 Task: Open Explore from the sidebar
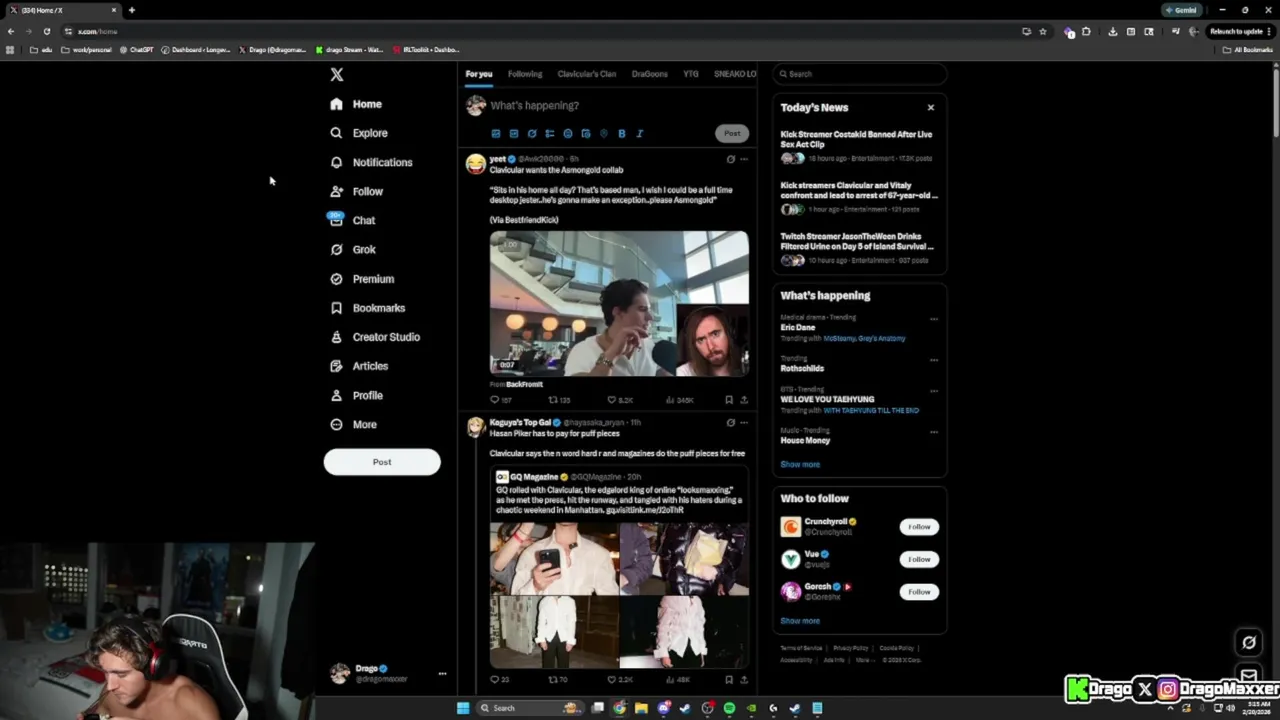tap(359, 133)
